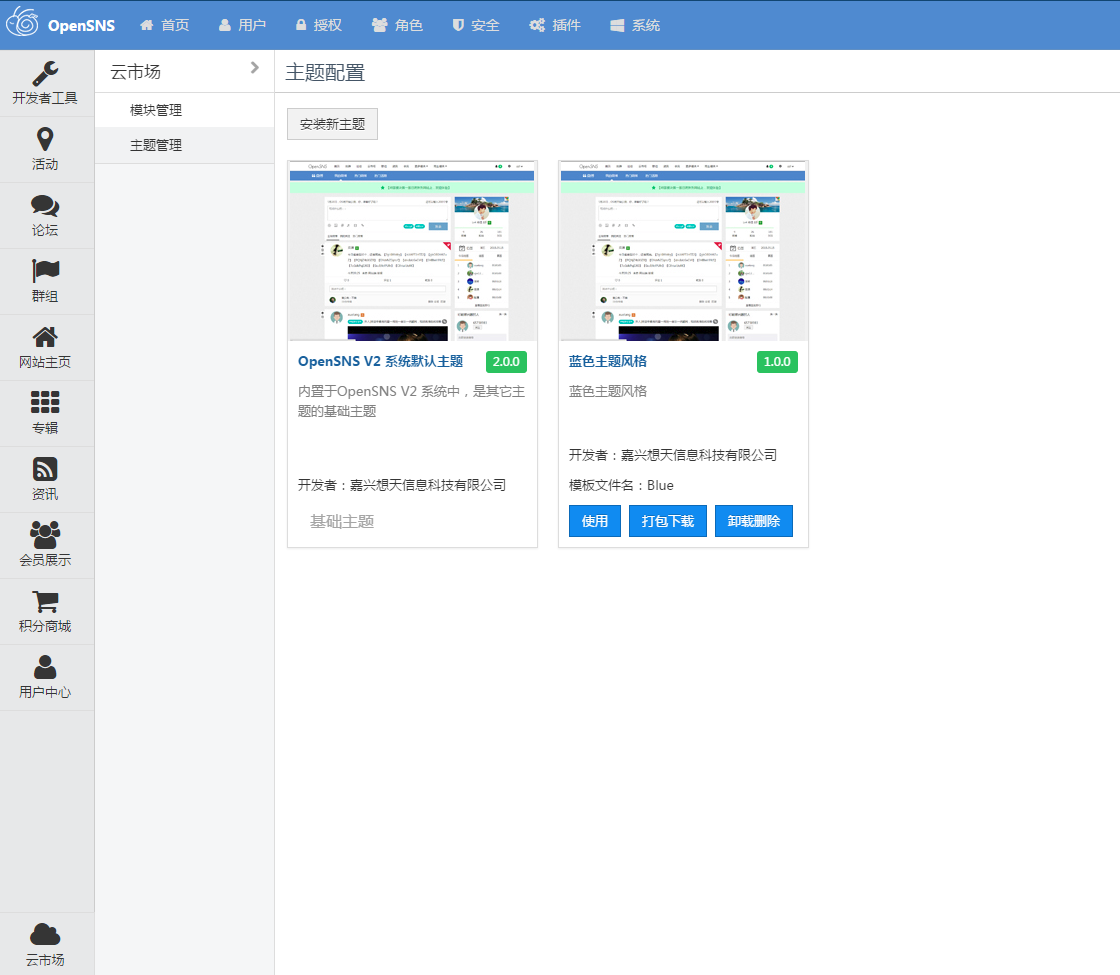Open the 用户中心 person icon
1120x975 pixels.
pos(45,667)
